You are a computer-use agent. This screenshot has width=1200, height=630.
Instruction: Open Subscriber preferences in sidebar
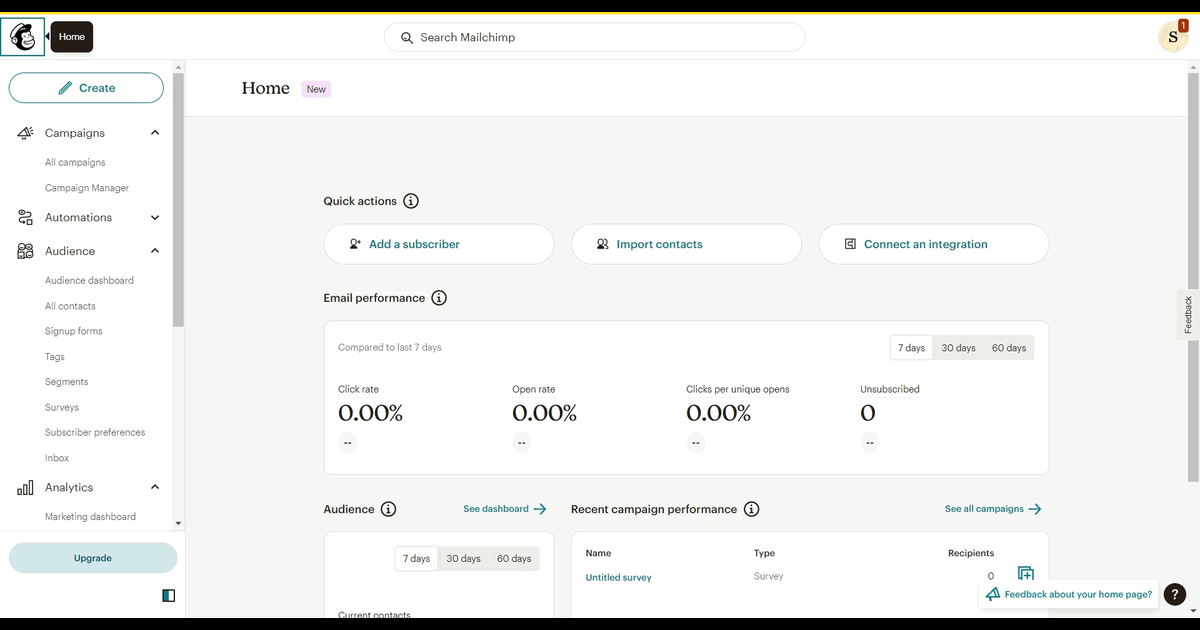point(95,433)
